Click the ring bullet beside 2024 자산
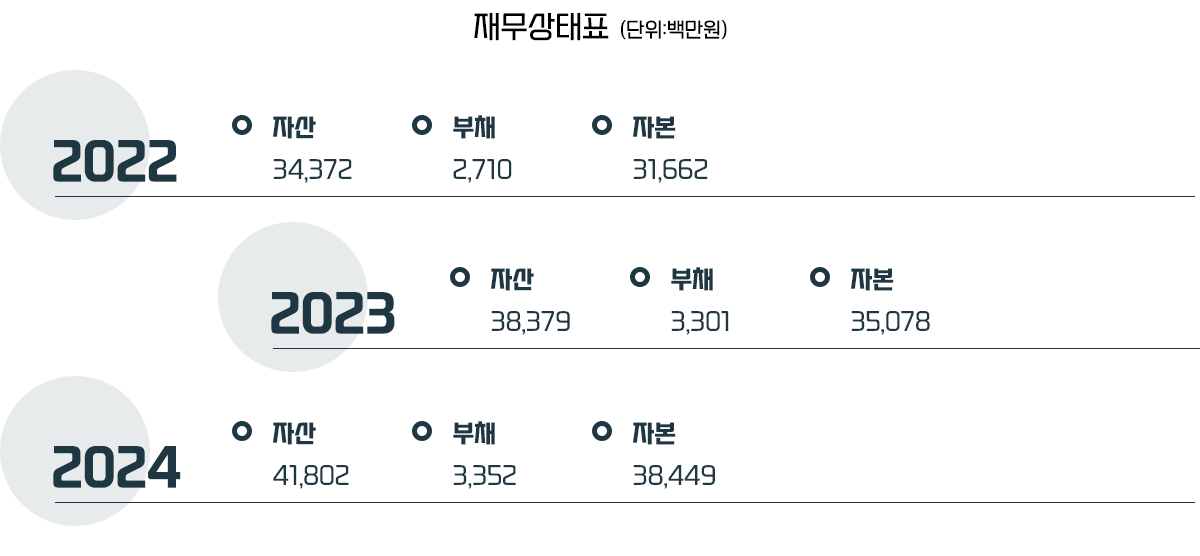Image resolution: width=1200 pixels, height=556 pixels. pos(241,430)
